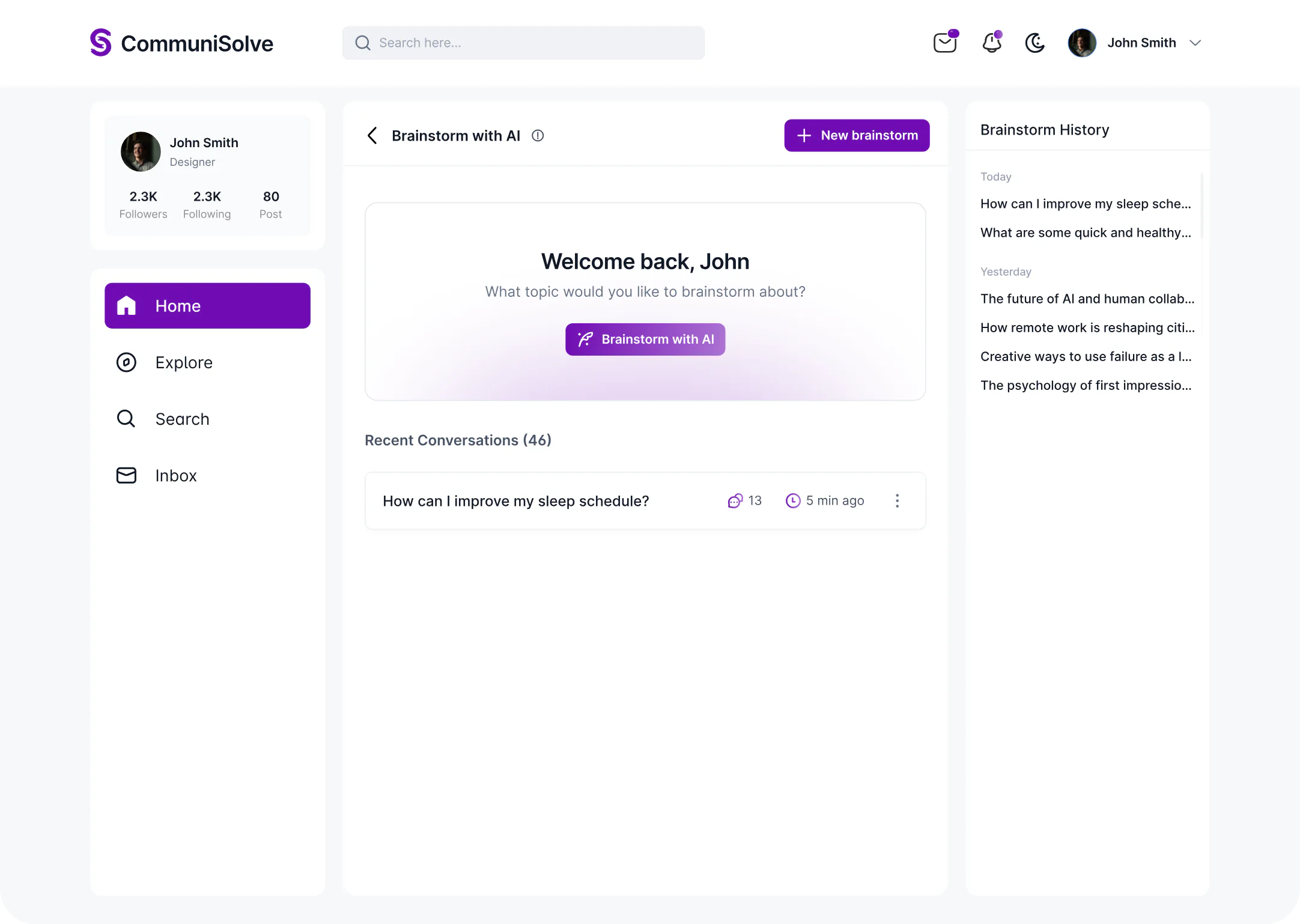
Task: Start a New brainstorm
Action: tap(857, 135)
